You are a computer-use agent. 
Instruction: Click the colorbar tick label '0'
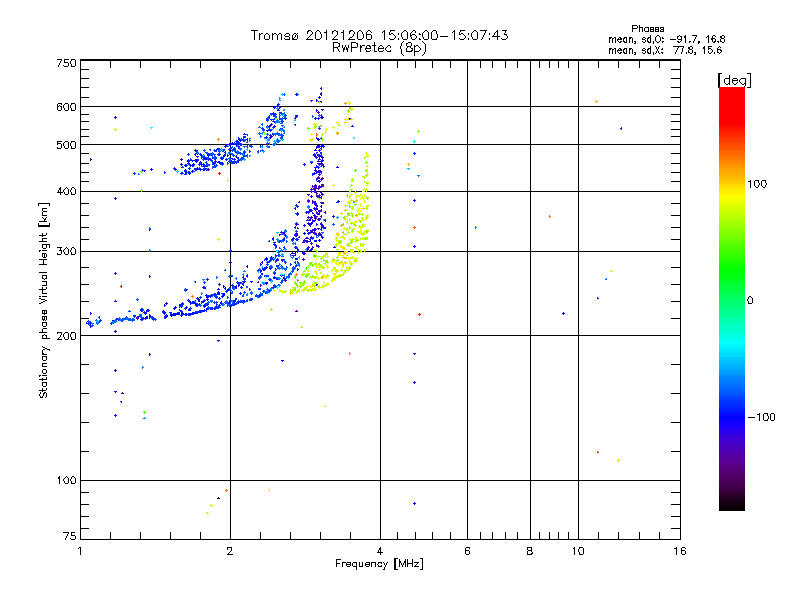750,301
